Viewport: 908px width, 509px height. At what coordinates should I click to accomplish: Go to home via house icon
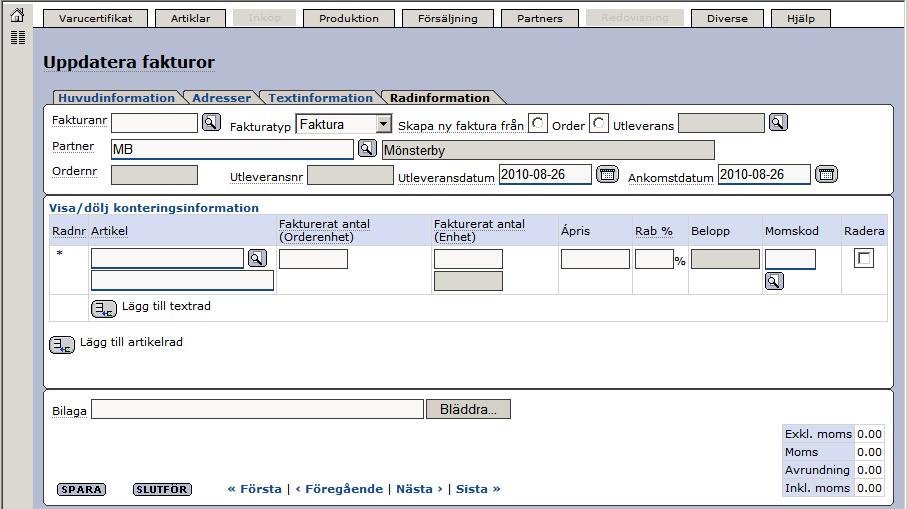[17, 15]
